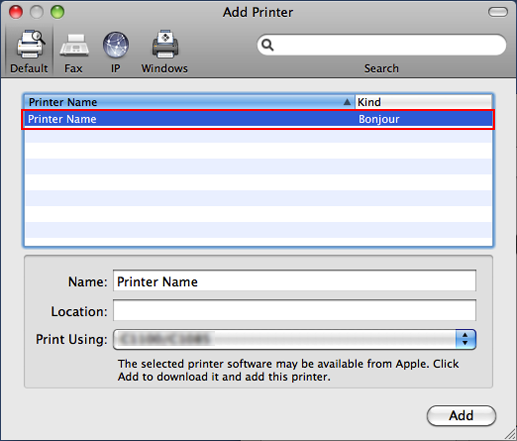
Task: Click the magnifying glass in Search field
Action: pyautogui.click(x=267, y=45)
